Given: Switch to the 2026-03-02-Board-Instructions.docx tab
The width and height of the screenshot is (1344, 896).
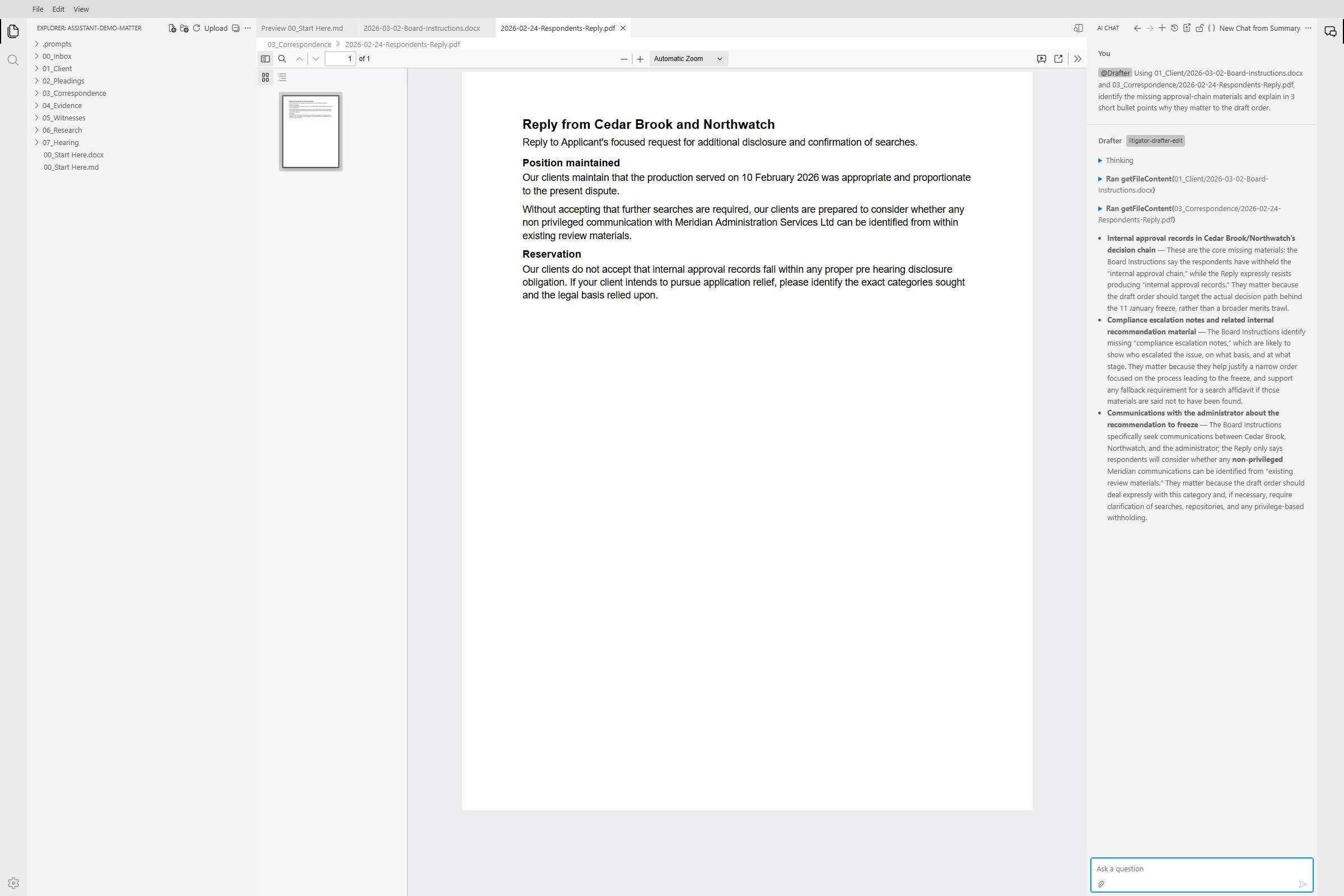Looking at the screenshot, I should coord(422,28).
